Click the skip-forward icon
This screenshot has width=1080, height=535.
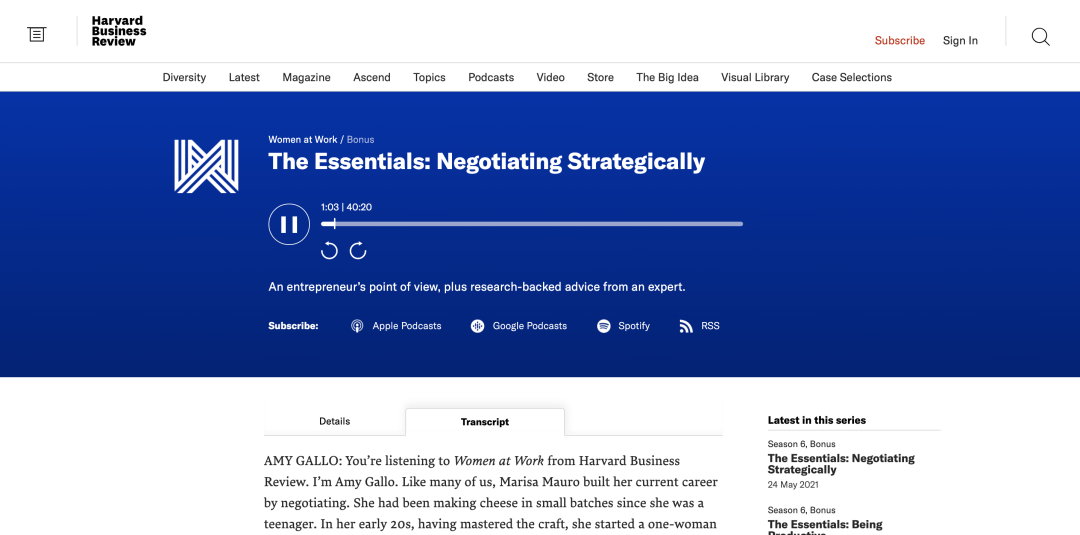(x=358, y=251)
